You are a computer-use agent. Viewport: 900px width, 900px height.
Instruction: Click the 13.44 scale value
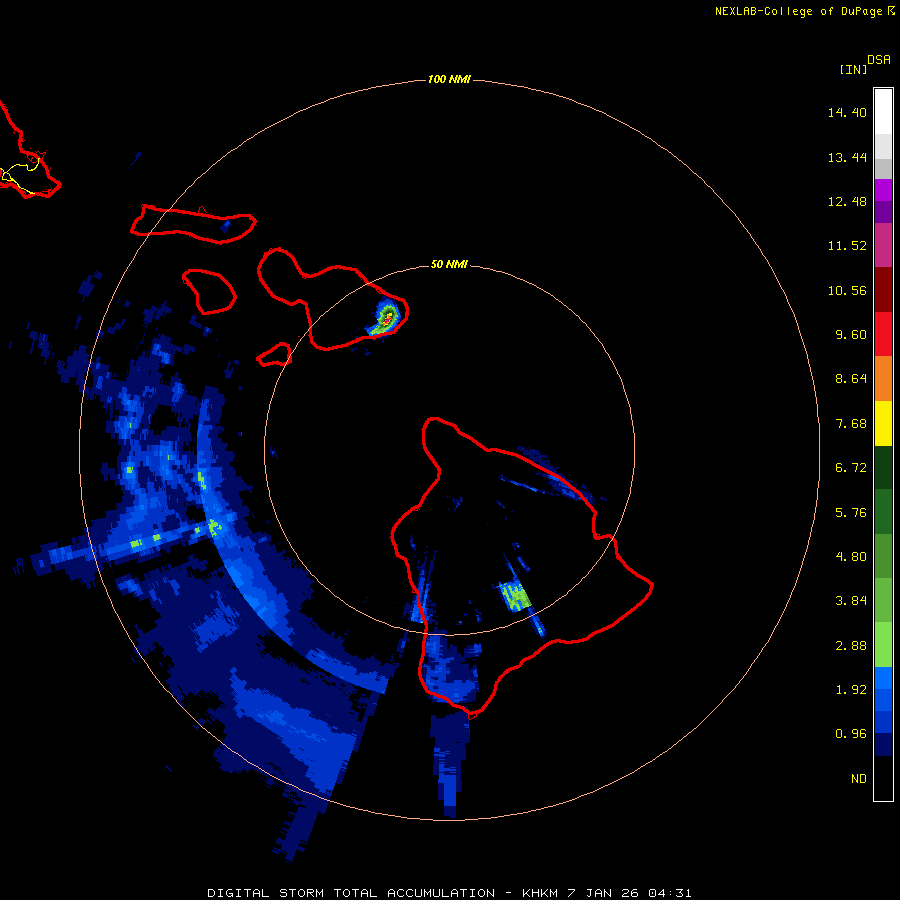click(x=847, y=157)
